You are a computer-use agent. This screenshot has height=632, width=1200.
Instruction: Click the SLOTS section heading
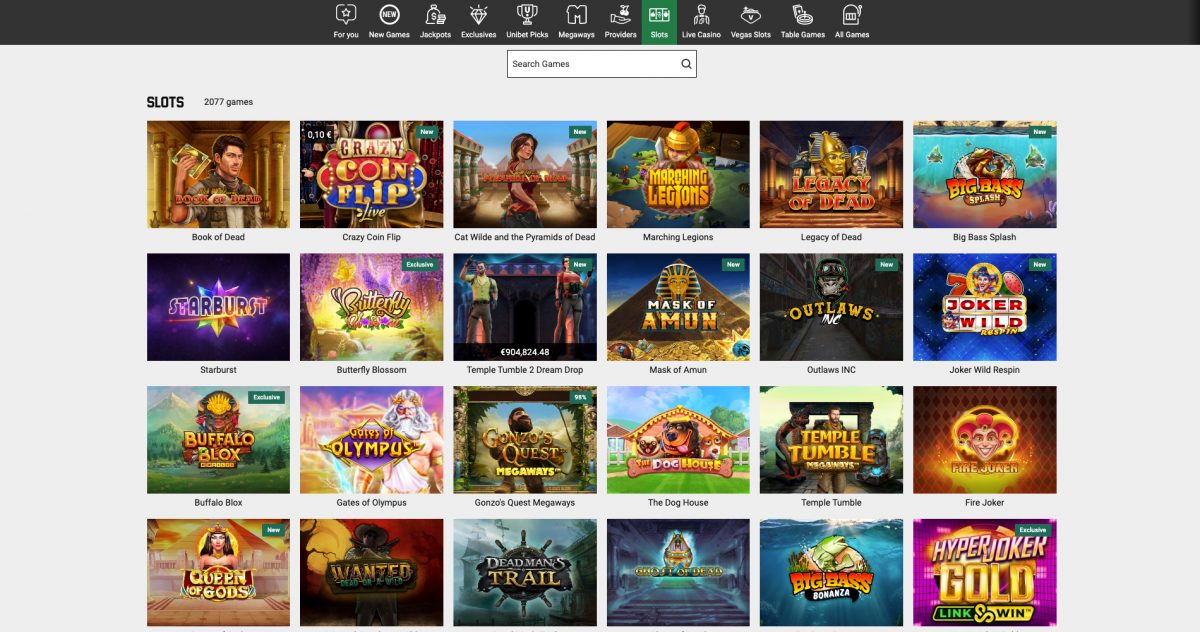165,102
